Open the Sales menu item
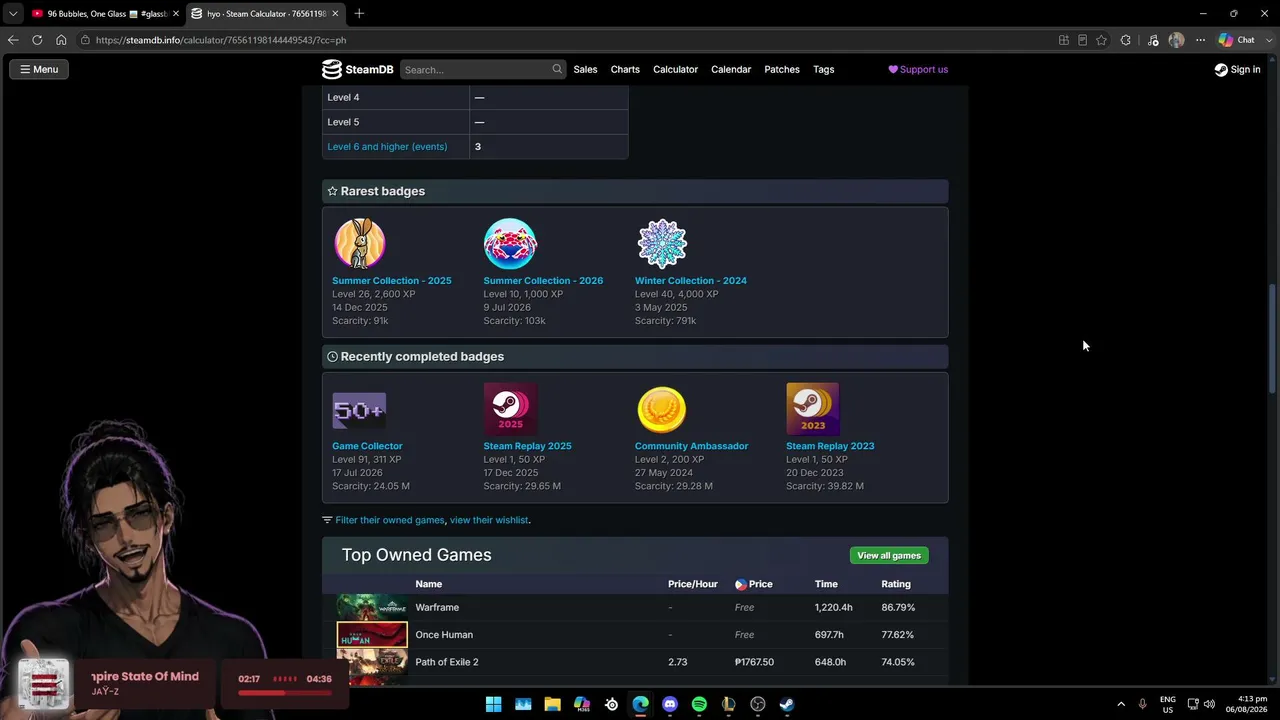 click(585, 69)
